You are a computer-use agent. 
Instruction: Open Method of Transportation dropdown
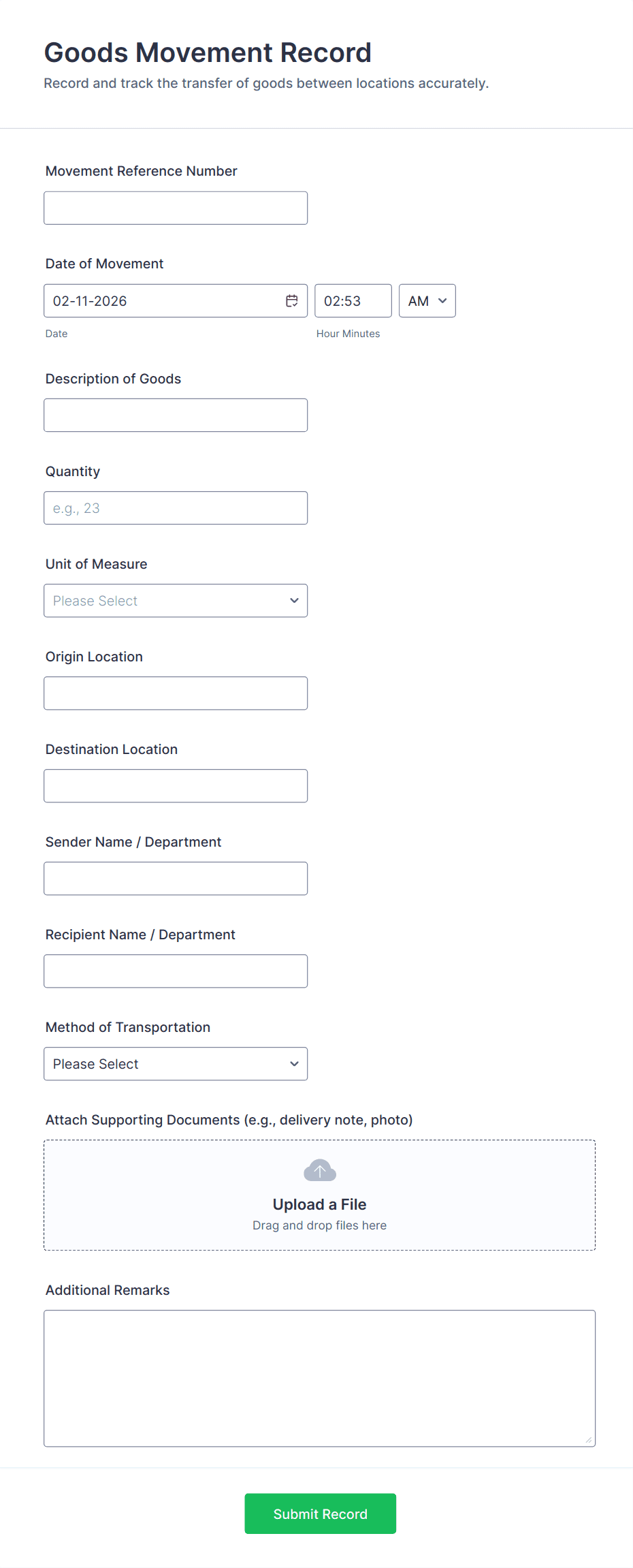[175, 1064]
